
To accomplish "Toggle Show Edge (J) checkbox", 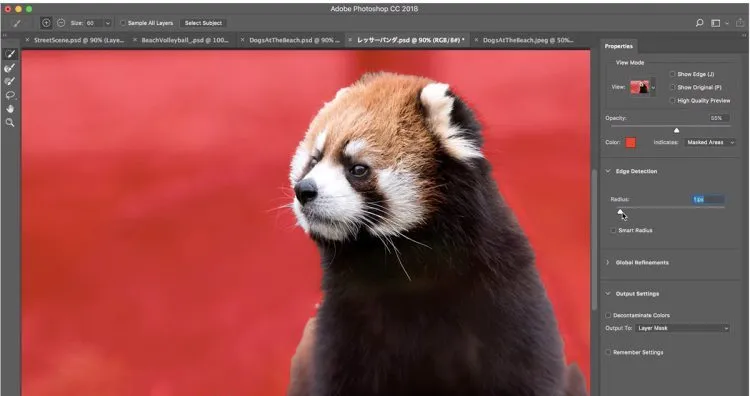I will (x=672, y=74).
